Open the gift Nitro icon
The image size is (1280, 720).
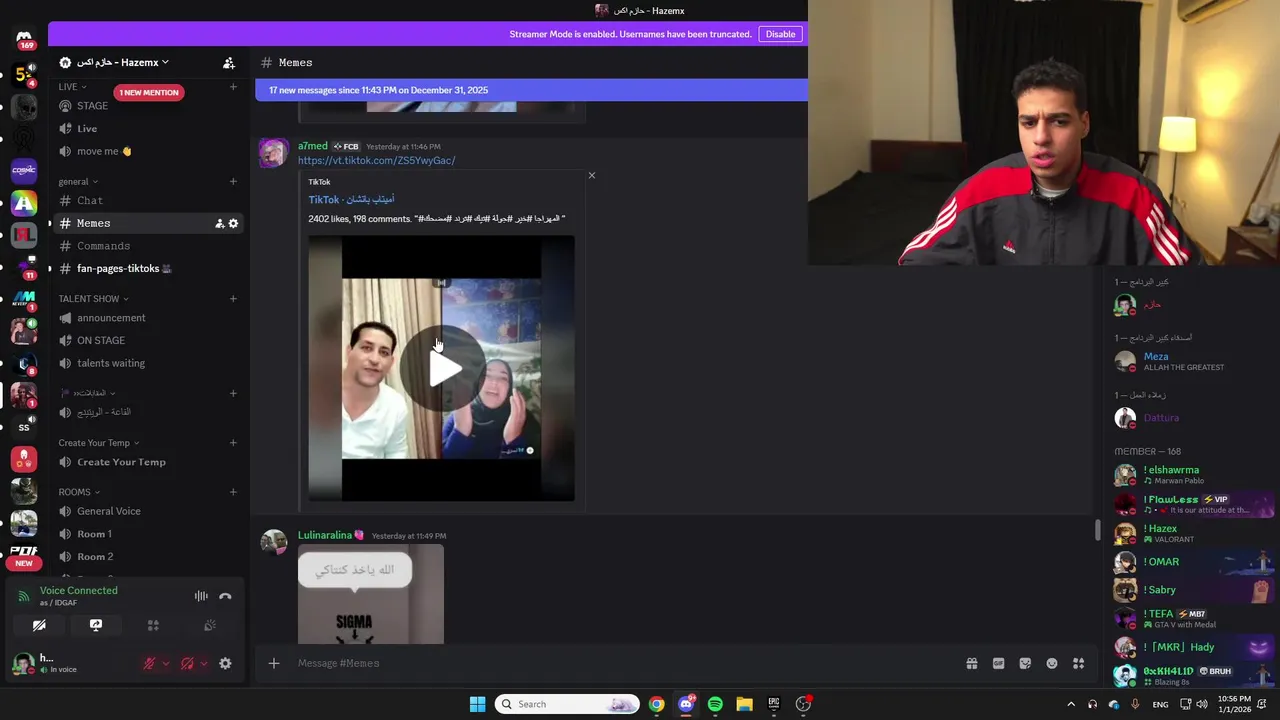coord(971,663)
